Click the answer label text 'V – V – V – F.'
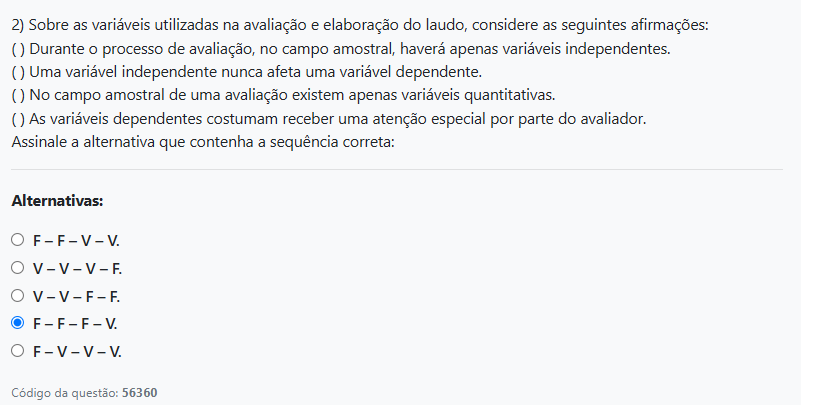The width and height of the screenshot is (817, 405). pyautogui.click(x=77, y=269)
